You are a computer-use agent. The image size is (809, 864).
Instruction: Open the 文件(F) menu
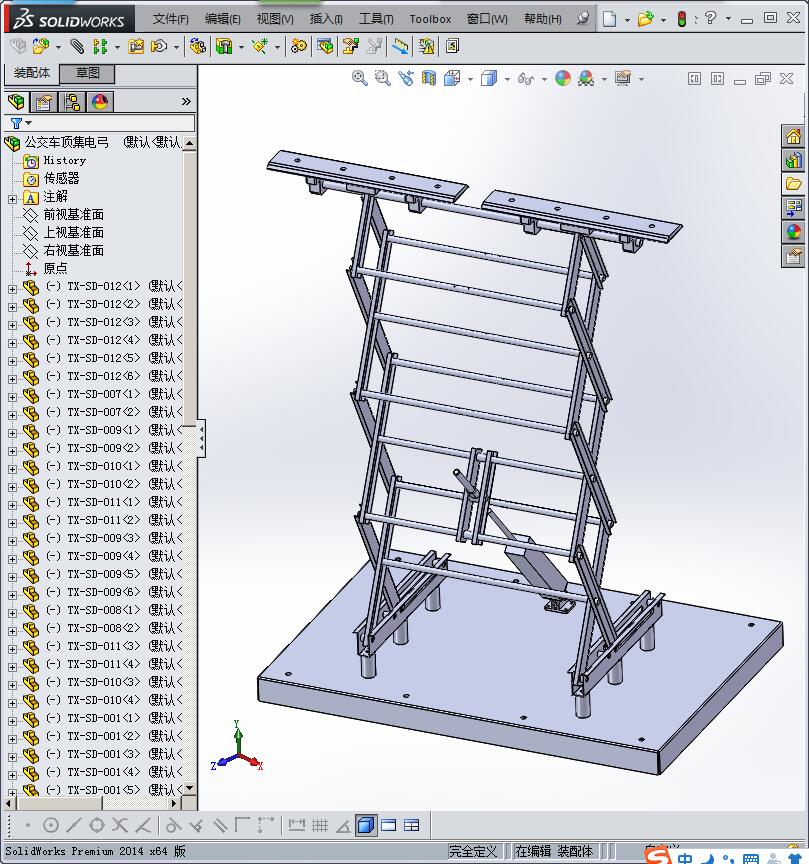(170, 19)
